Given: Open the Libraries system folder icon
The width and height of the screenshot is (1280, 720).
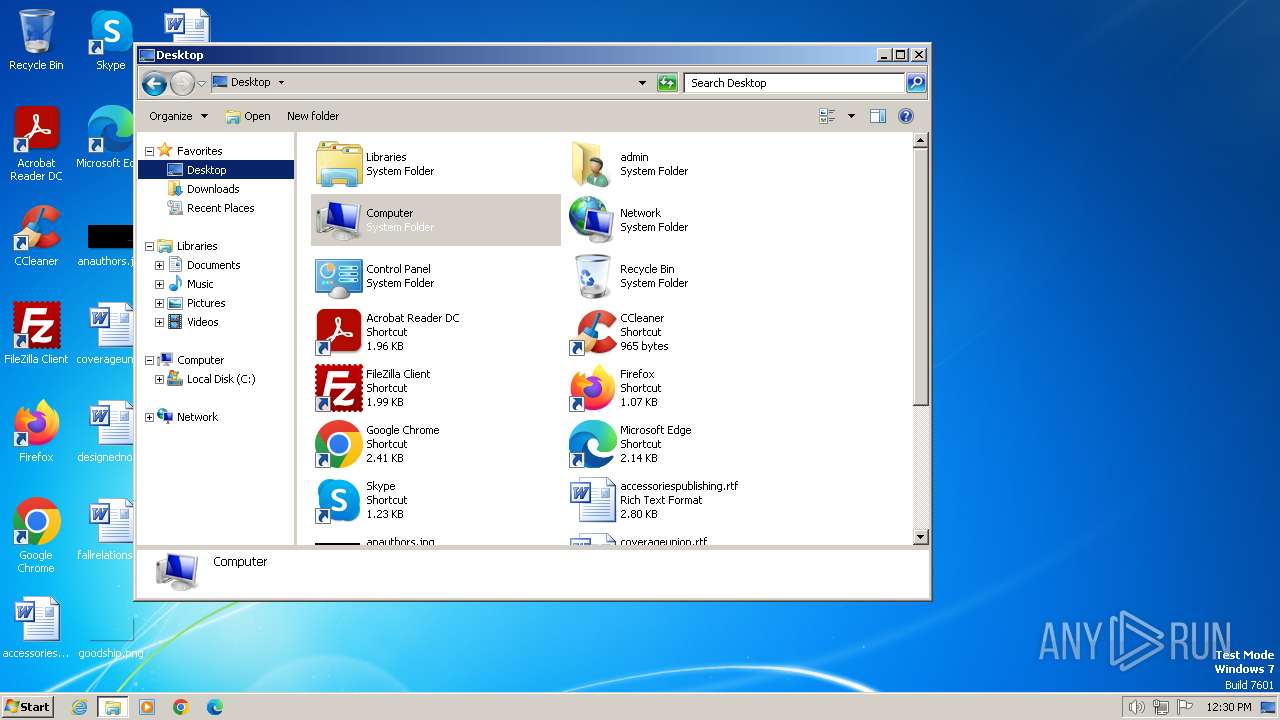Looking at the screenshot, I should [339, 164].
